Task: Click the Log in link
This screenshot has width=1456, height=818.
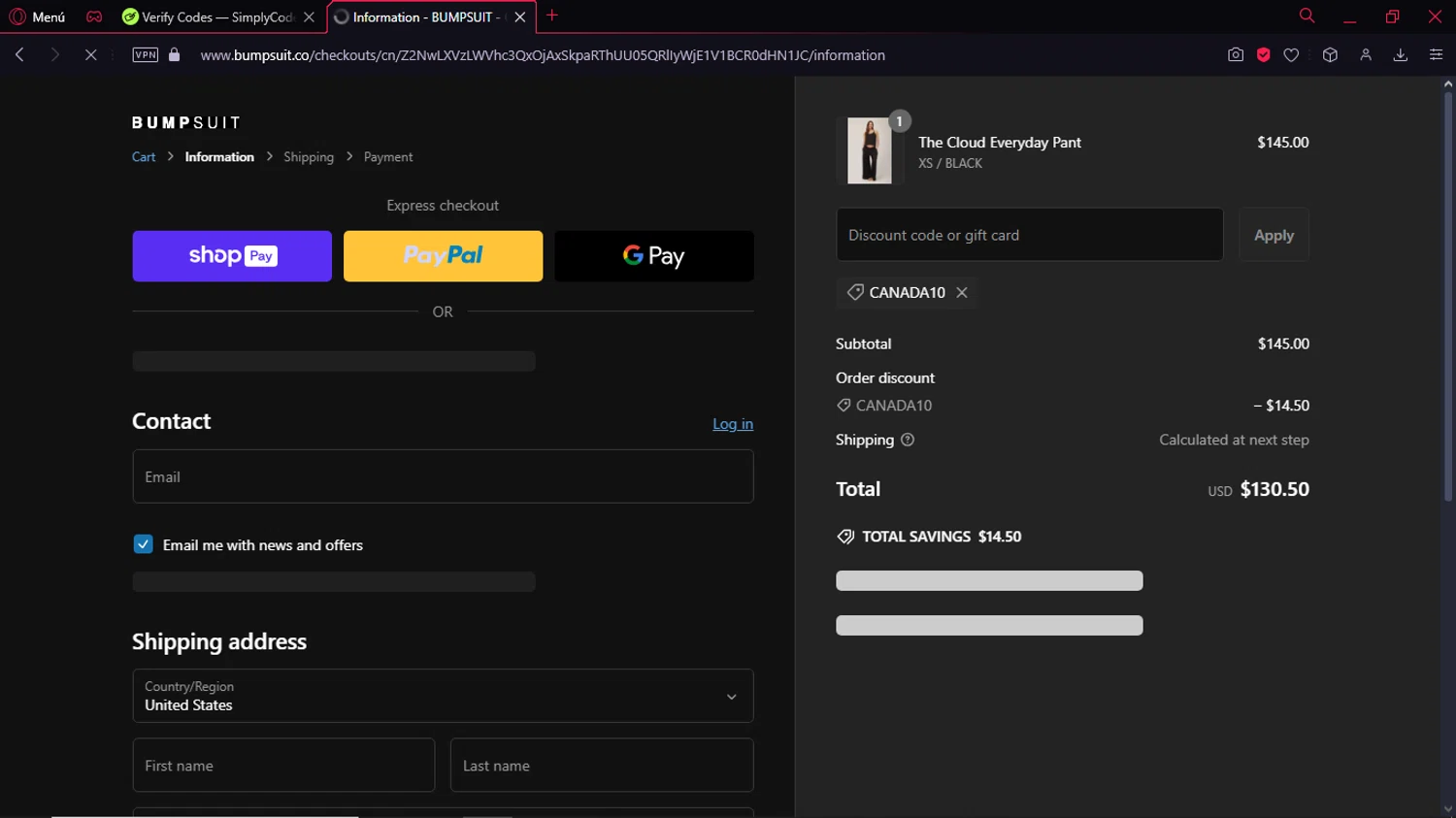Action: [733, 424]
